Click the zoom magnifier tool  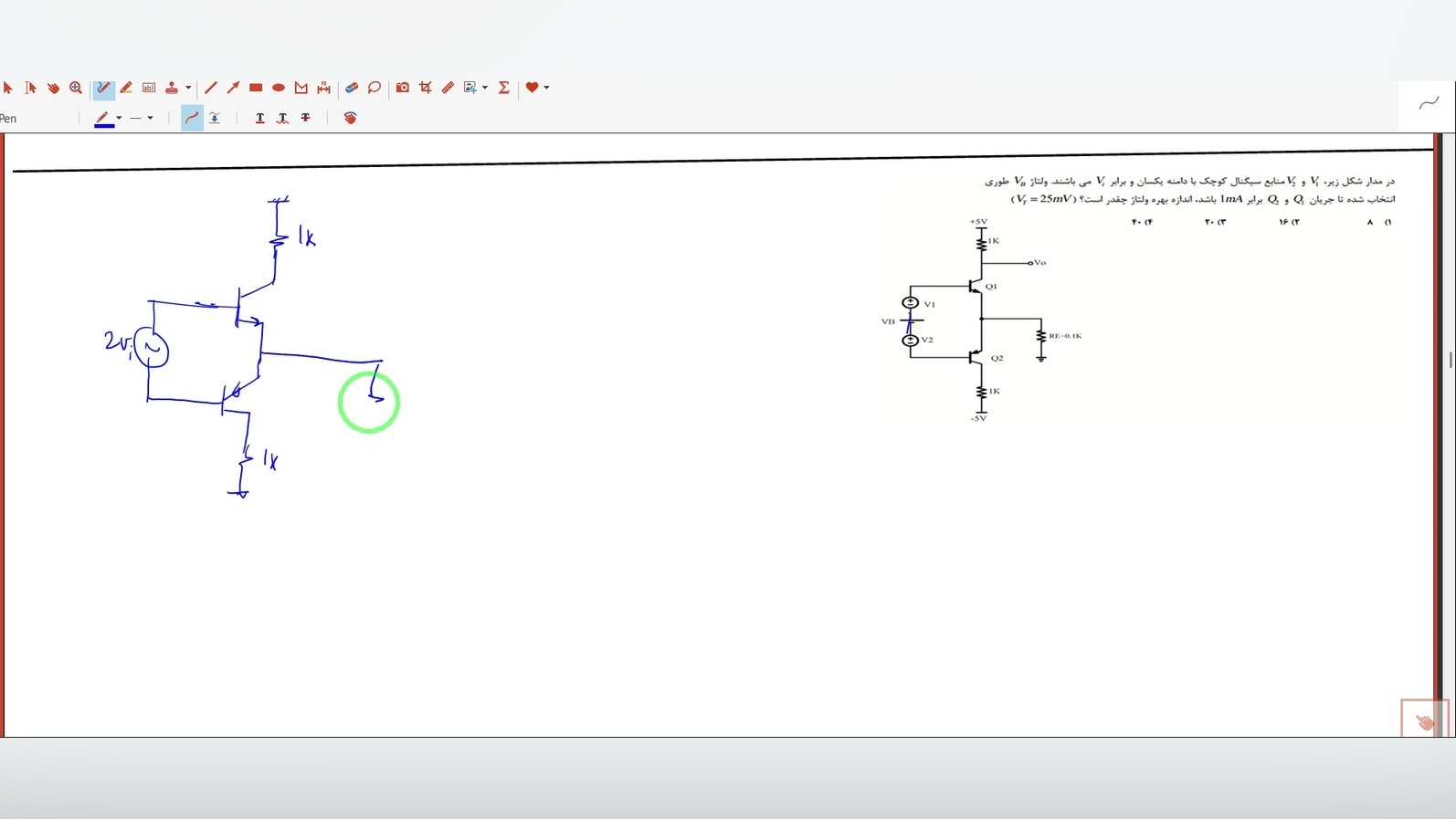tap(76, 88)
